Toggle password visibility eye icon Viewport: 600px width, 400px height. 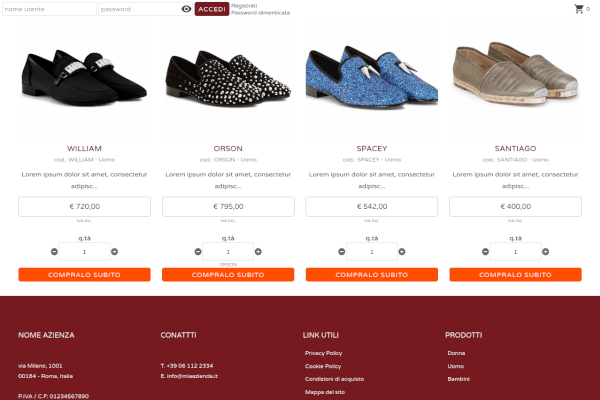click(x=186, y=9)
